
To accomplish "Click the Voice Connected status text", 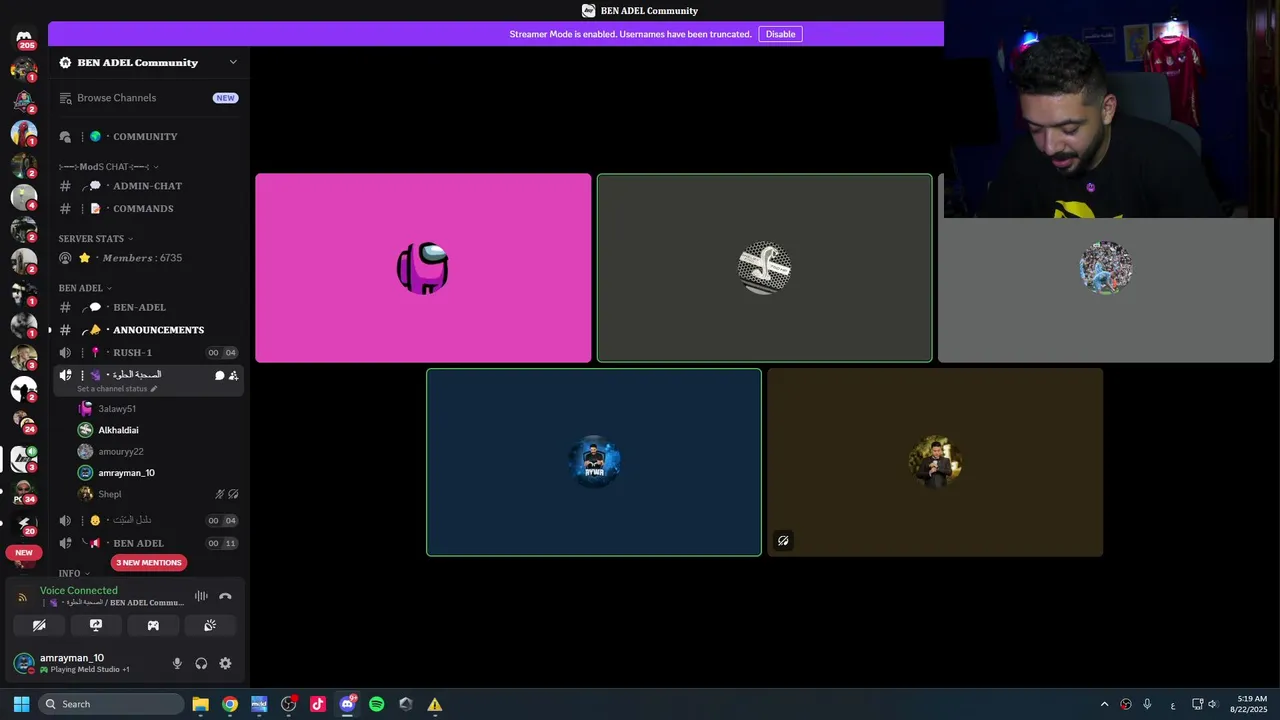I will pos(79,591).
